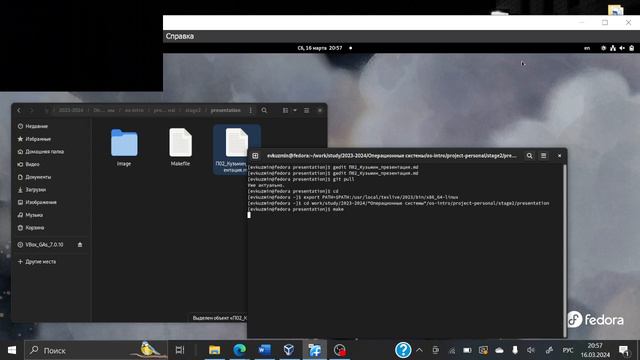Open the GNOME clock and calendar

click(x=320, y=48)
